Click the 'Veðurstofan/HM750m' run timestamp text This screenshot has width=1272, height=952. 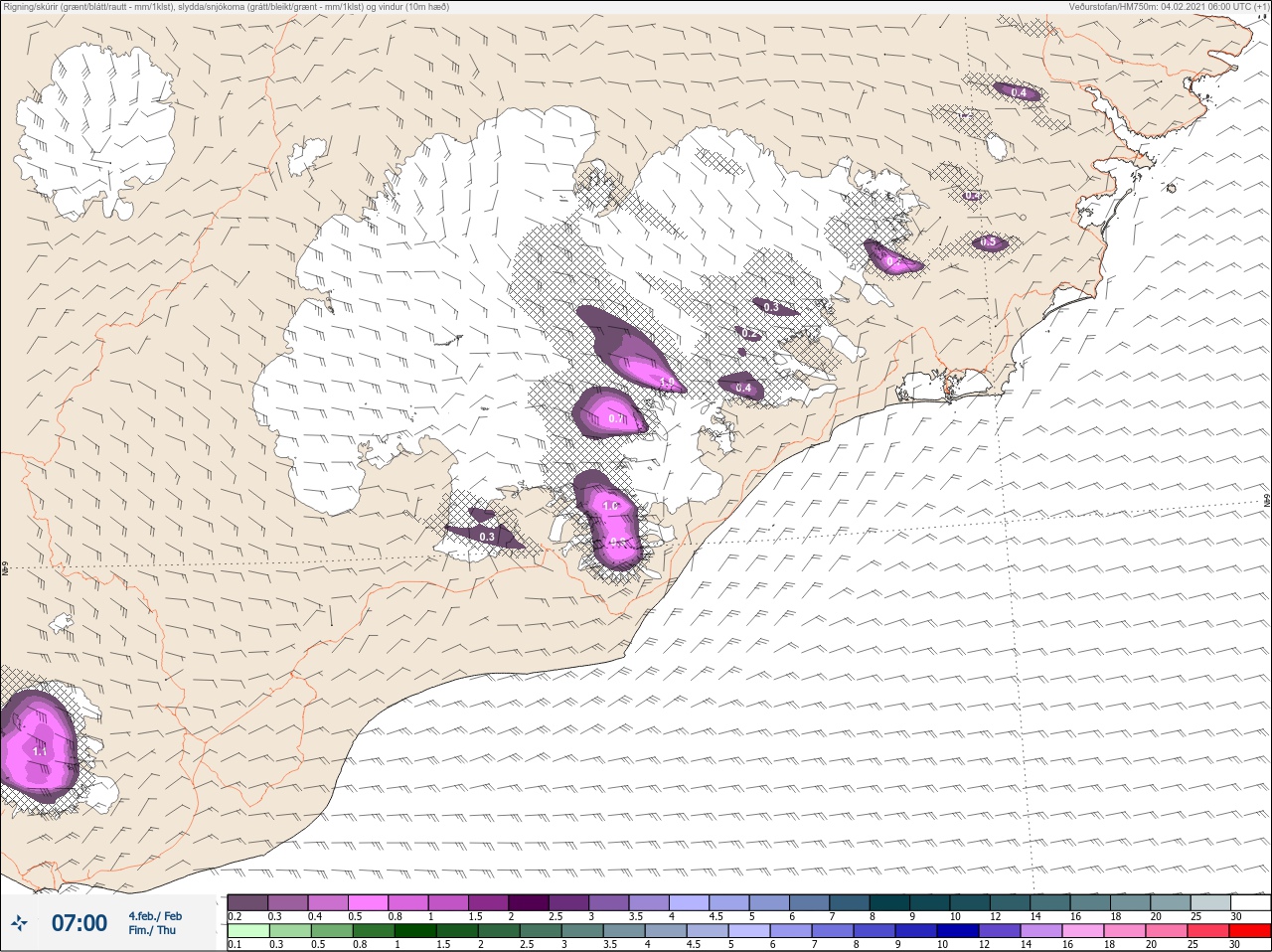click(x=1169, y=6)
